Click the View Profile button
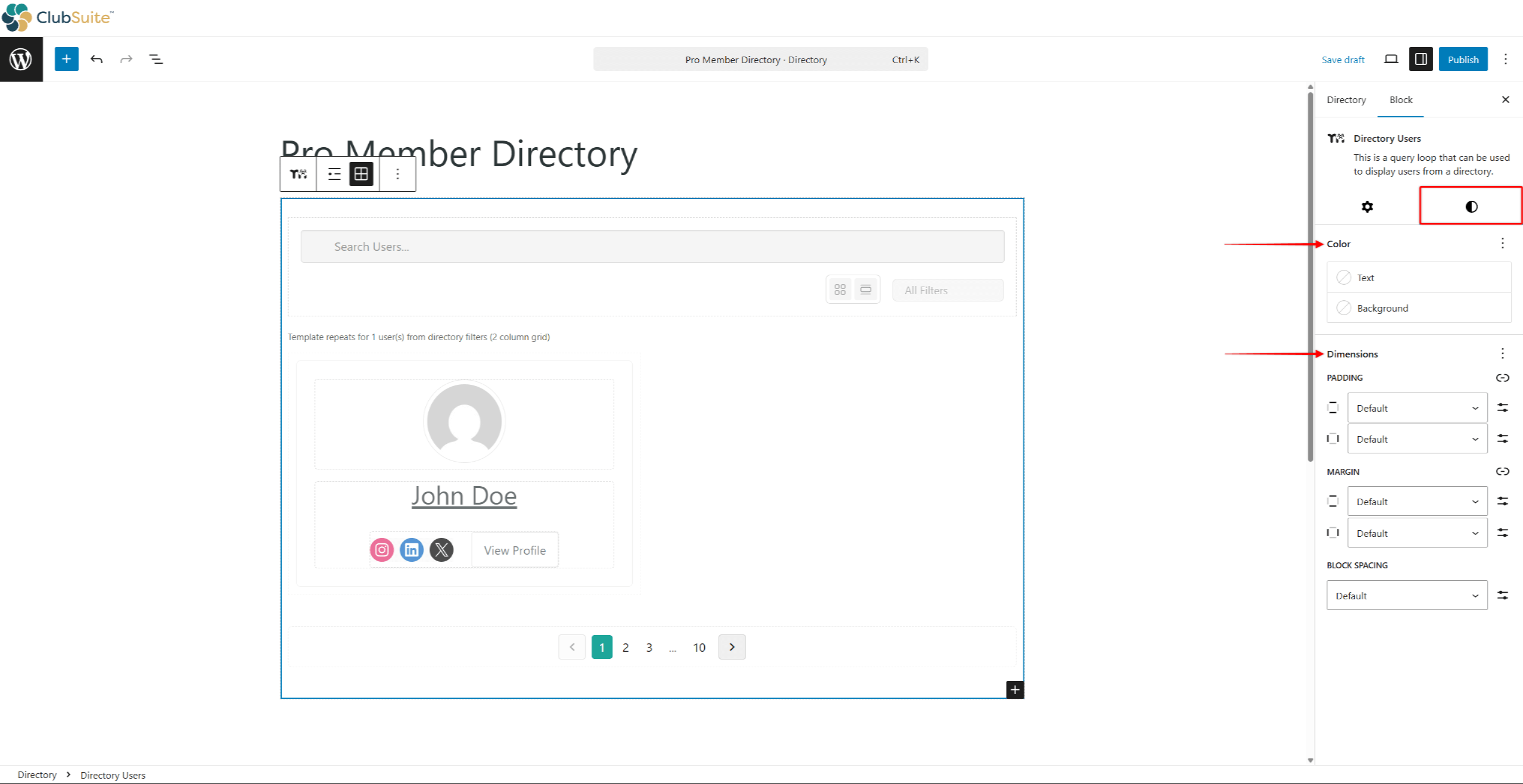The image size is (1523, 784). (x=515, y=550)
